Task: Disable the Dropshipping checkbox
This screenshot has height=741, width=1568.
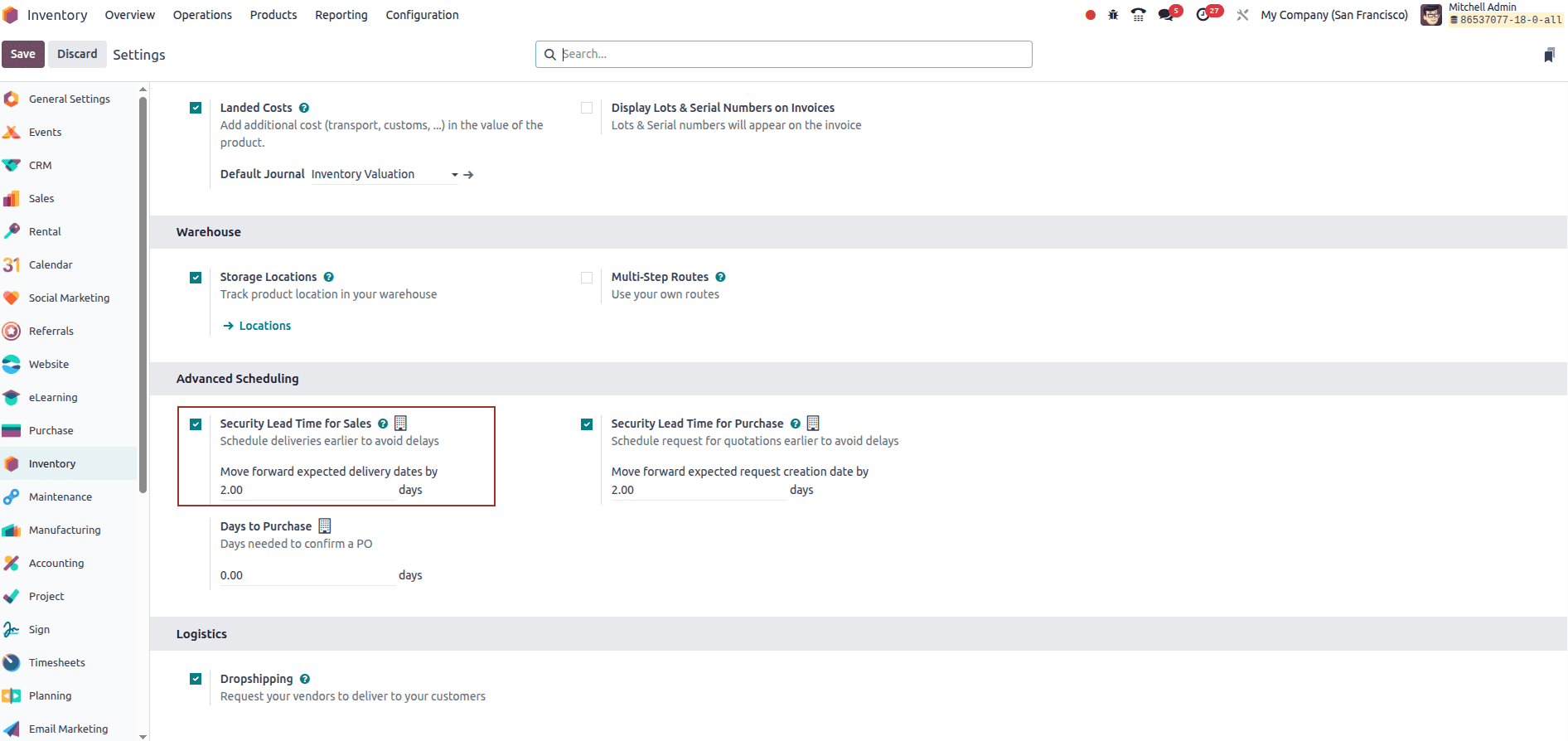Action: click(196, 679)
